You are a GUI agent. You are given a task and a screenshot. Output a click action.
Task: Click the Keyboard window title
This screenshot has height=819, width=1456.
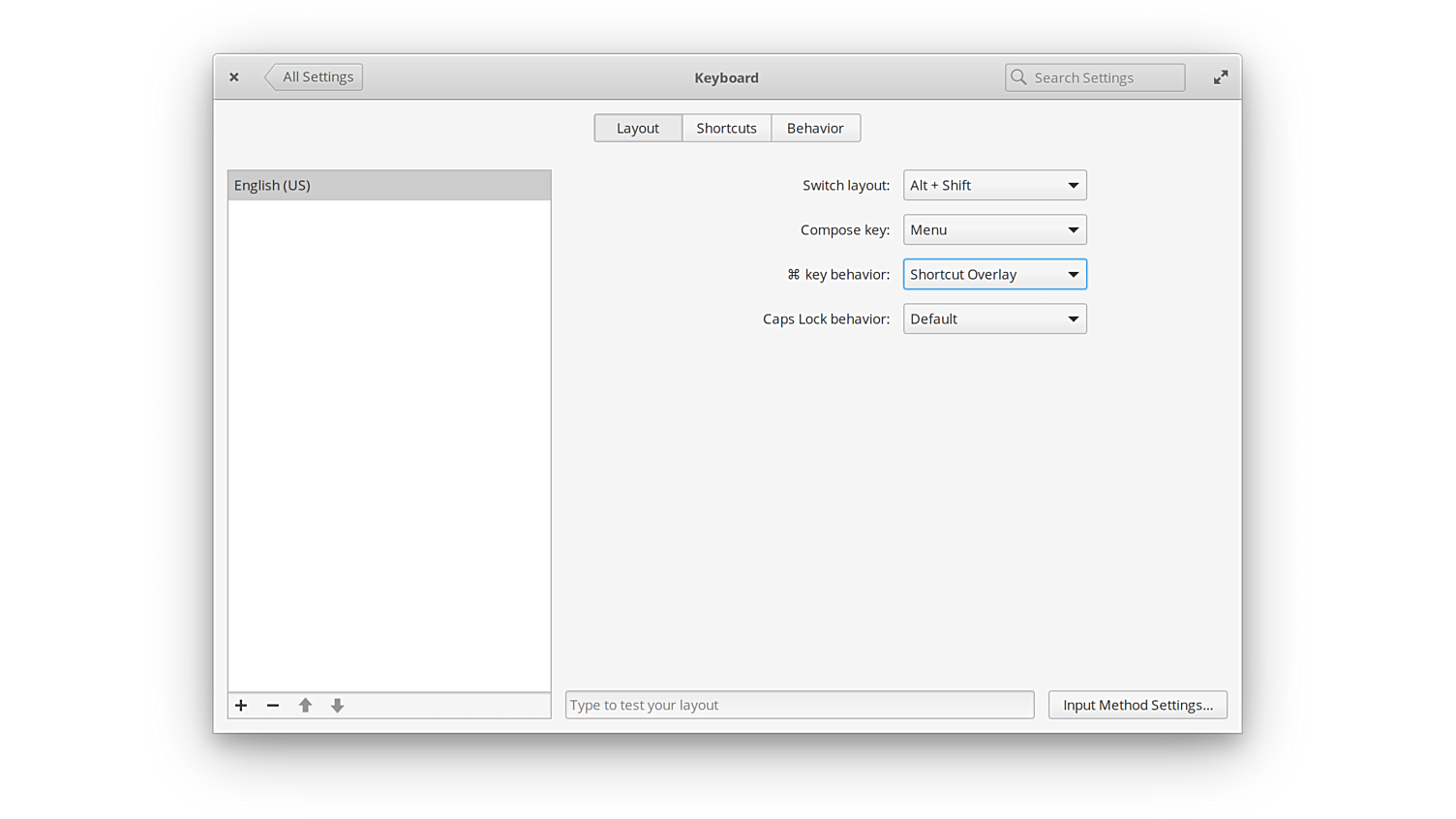pos(726,77)
